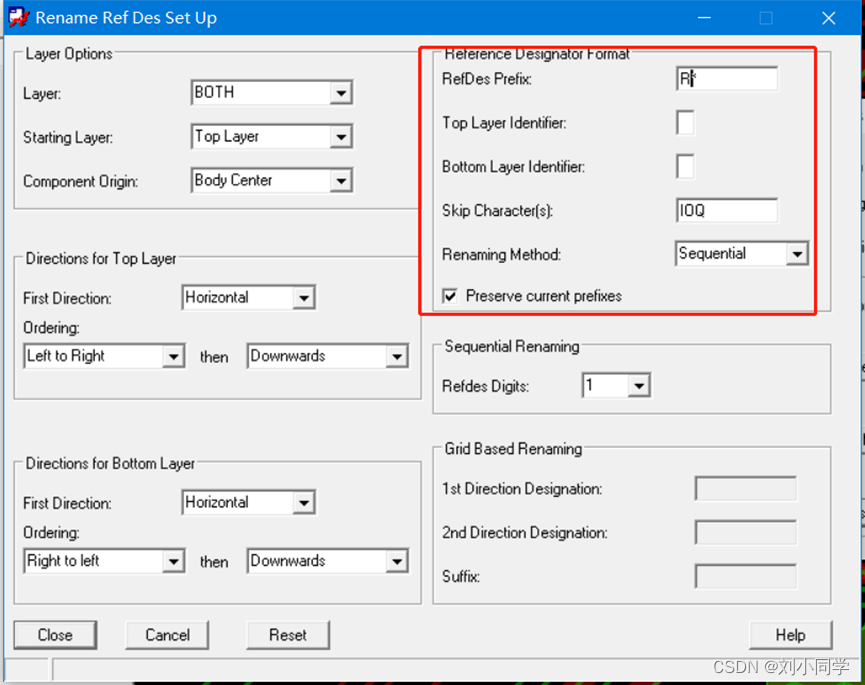Open Bottom Layer 'Right to left' ordering dropdown
The width and height of the screenshot is (865, 685).
click(x=173, y=562)
